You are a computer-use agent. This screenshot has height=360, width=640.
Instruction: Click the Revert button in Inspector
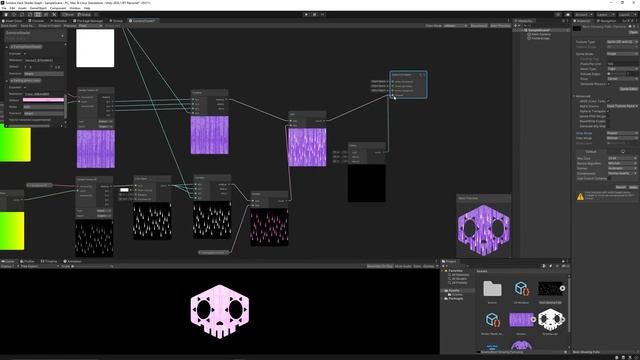coord(621,187)
